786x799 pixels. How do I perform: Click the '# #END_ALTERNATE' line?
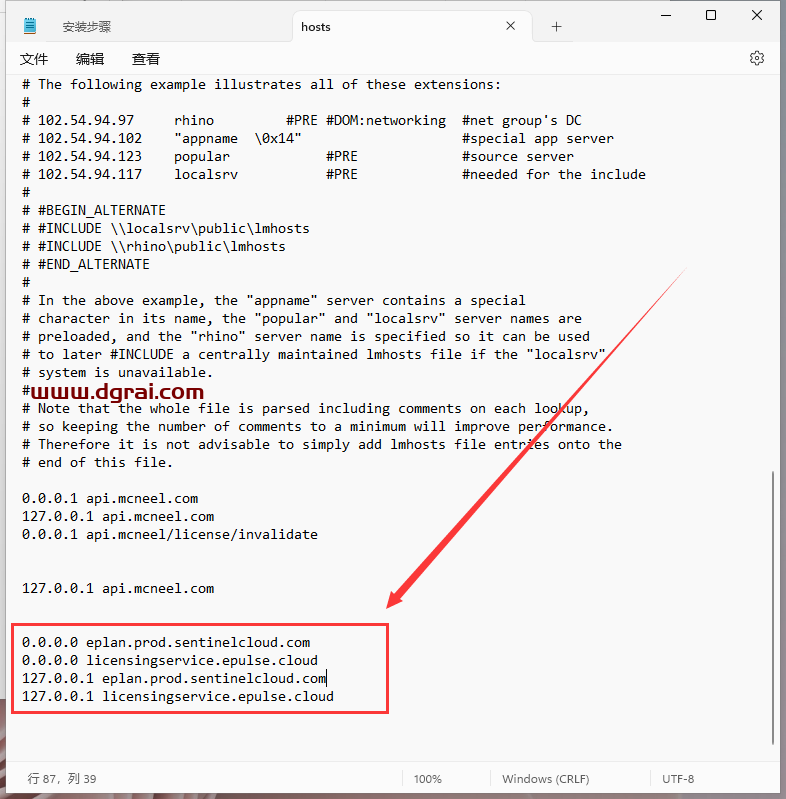(86, 264)
